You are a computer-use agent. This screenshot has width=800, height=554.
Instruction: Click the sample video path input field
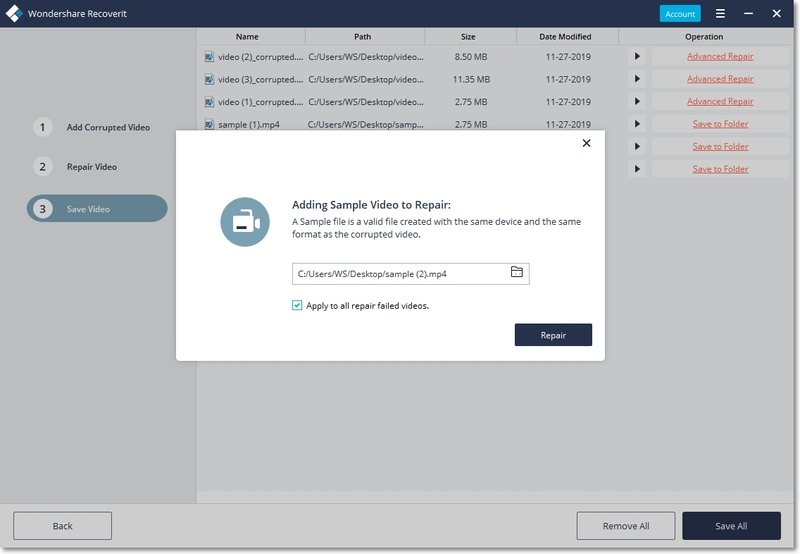click(x=400, y=273)
